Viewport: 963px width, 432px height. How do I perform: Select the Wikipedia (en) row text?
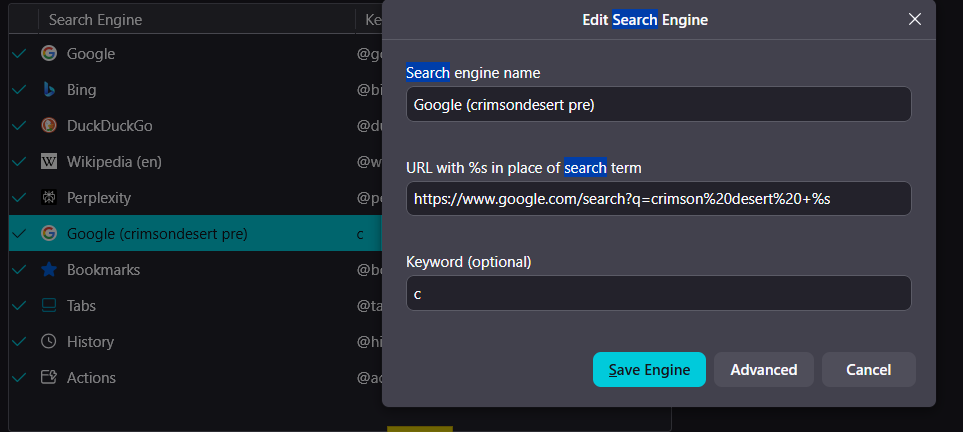[x=114, y=162]
